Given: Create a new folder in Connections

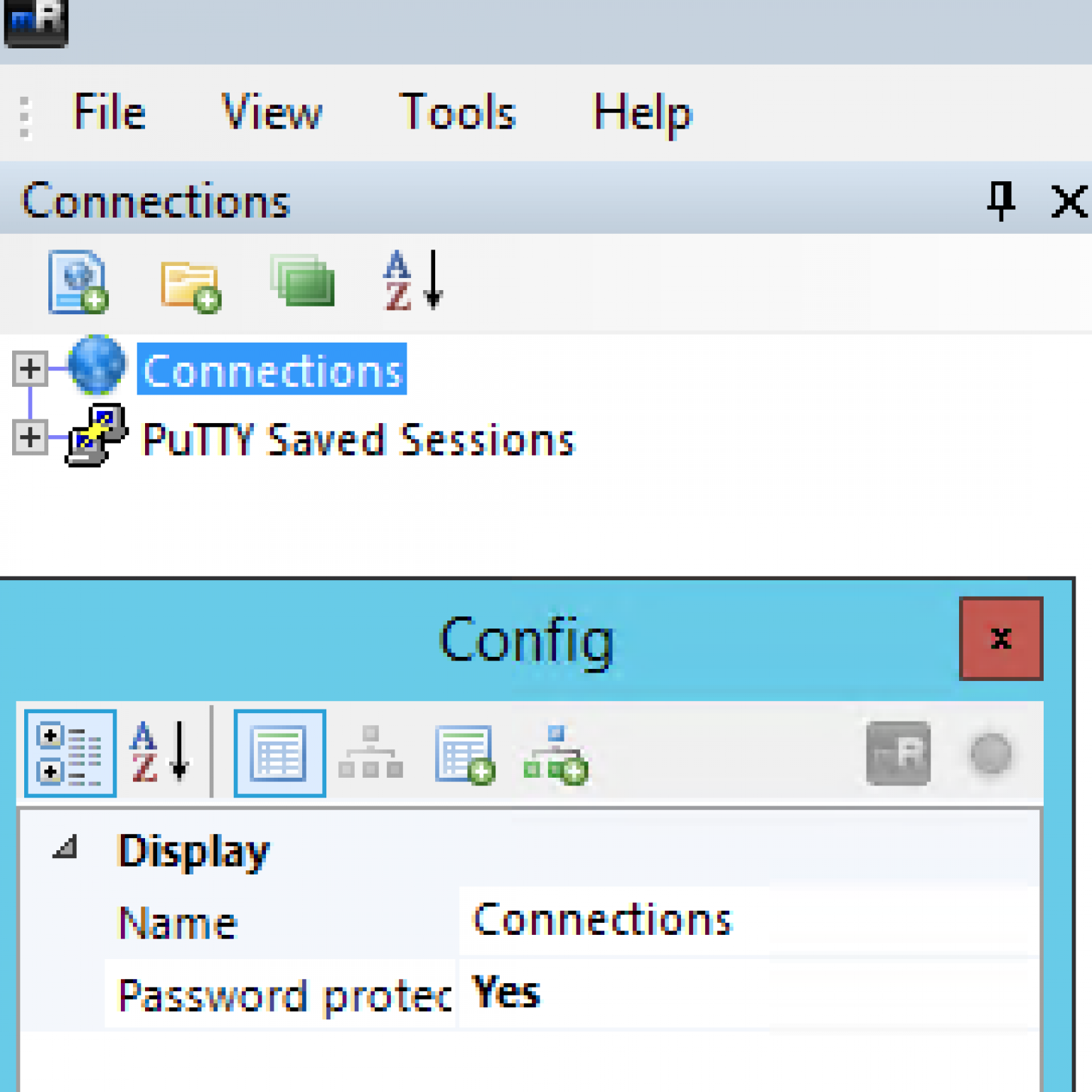Looking at the screenshot, I should [191, 284].
